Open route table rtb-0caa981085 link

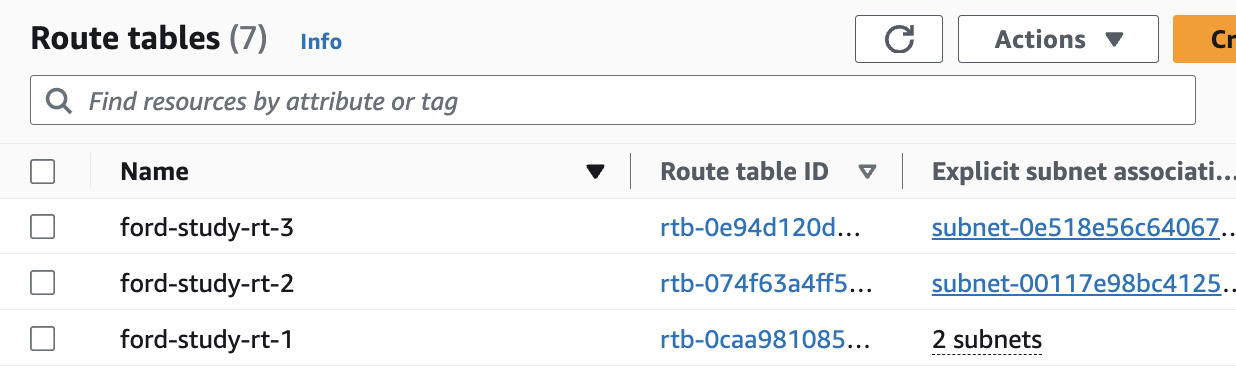[x=767, y=340]
